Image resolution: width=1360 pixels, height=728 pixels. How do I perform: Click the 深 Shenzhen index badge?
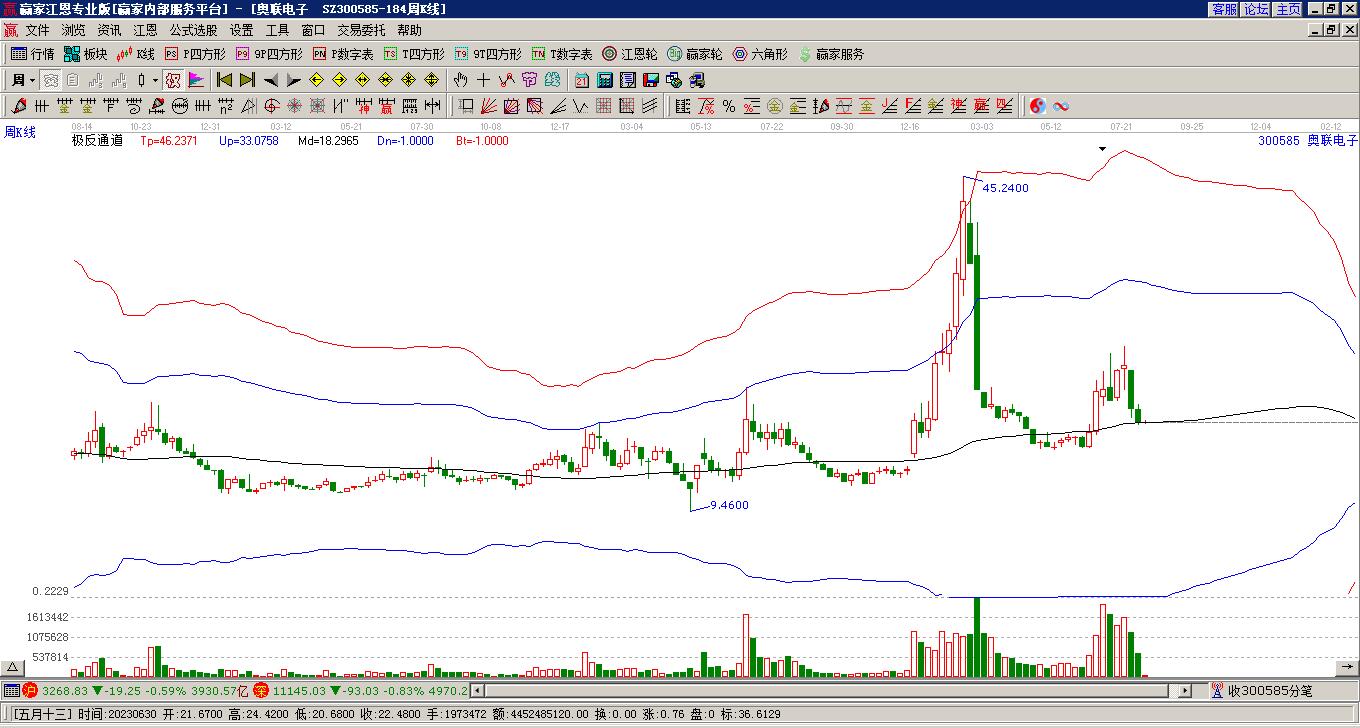coord(261,690)
